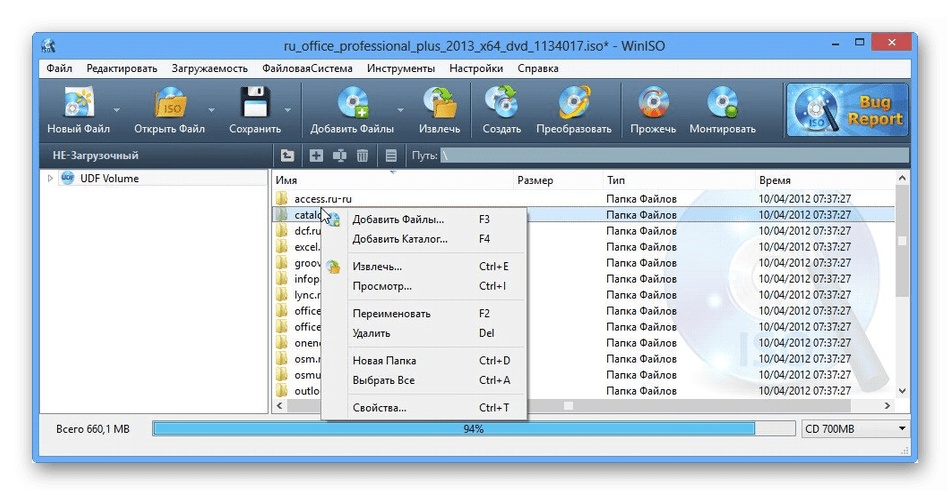Click the list view icon in path bar
Screen dimensions: 950x495
pyautogui.click(x=391, y=156)
